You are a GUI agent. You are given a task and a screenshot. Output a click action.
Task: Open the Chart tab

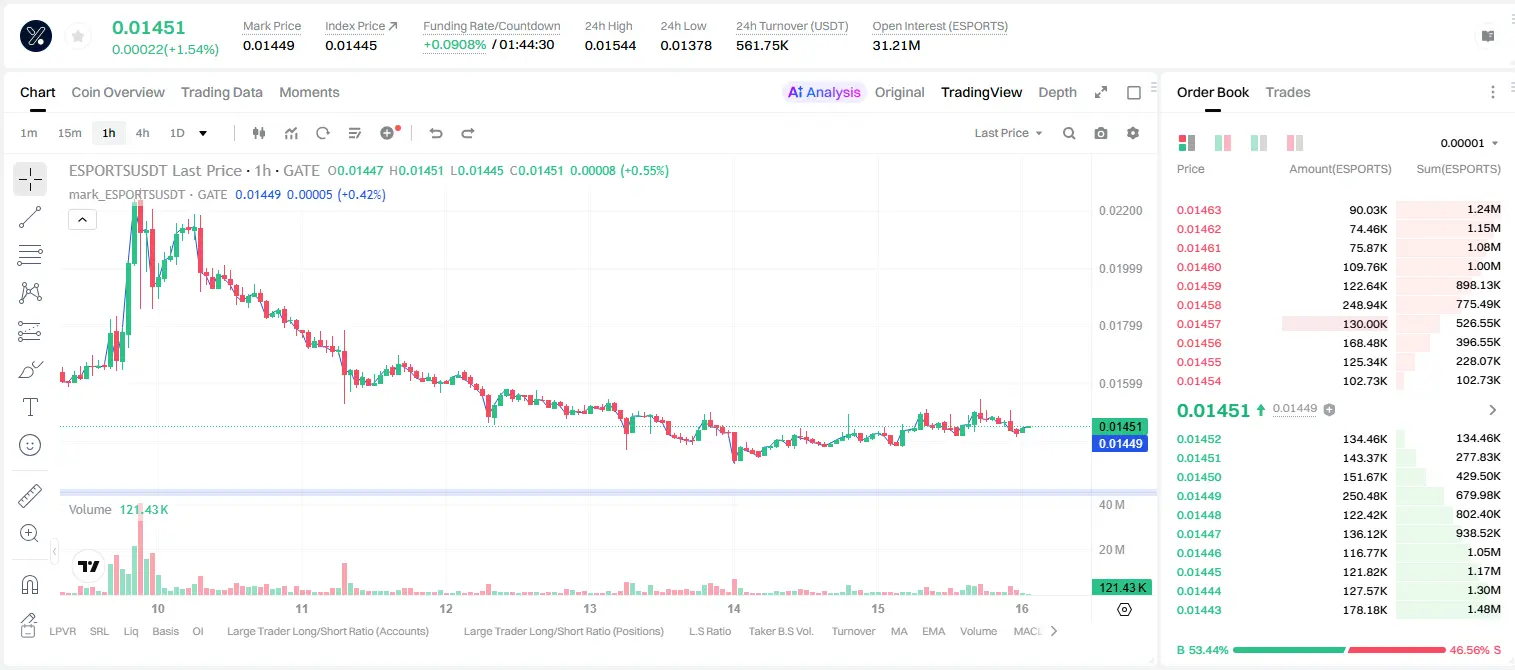(x=38, y=92)
